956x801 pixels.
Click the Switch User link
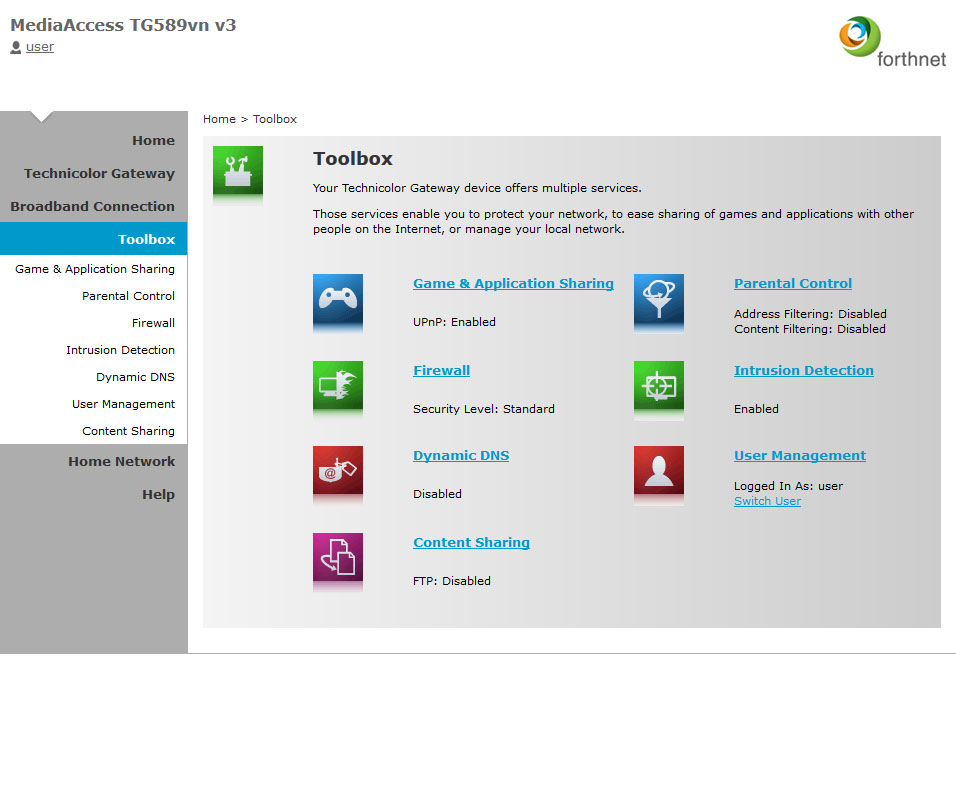[x=767, y=501]
